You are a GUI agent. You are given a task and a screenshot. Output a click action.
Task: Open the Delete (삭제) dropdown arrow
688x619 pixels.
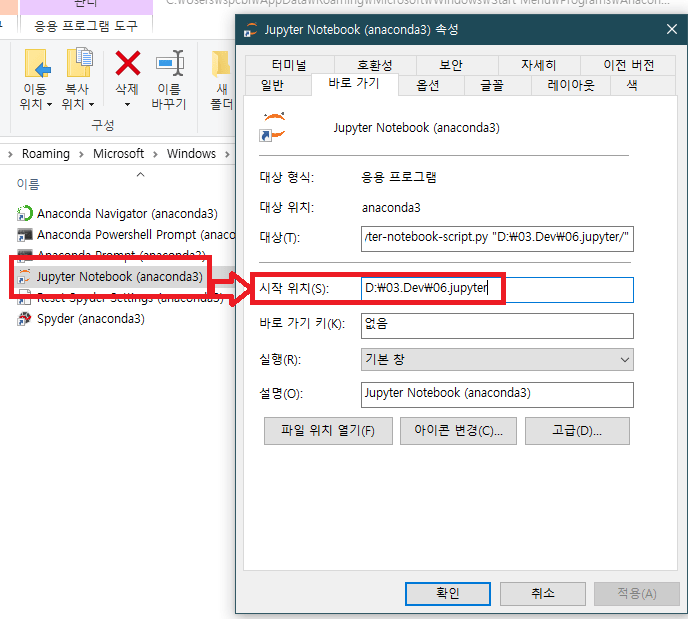[x=127, y=104]
